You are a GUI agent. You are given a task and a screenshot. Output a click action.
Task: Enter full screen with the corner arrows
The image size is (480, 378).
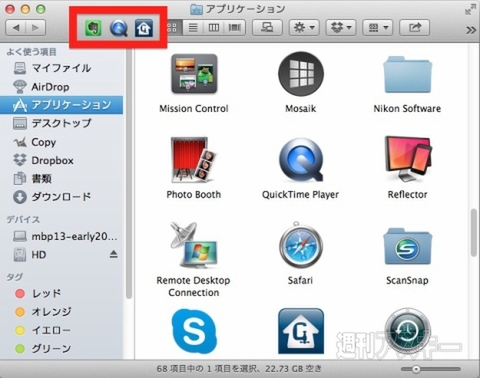point(470,9)
